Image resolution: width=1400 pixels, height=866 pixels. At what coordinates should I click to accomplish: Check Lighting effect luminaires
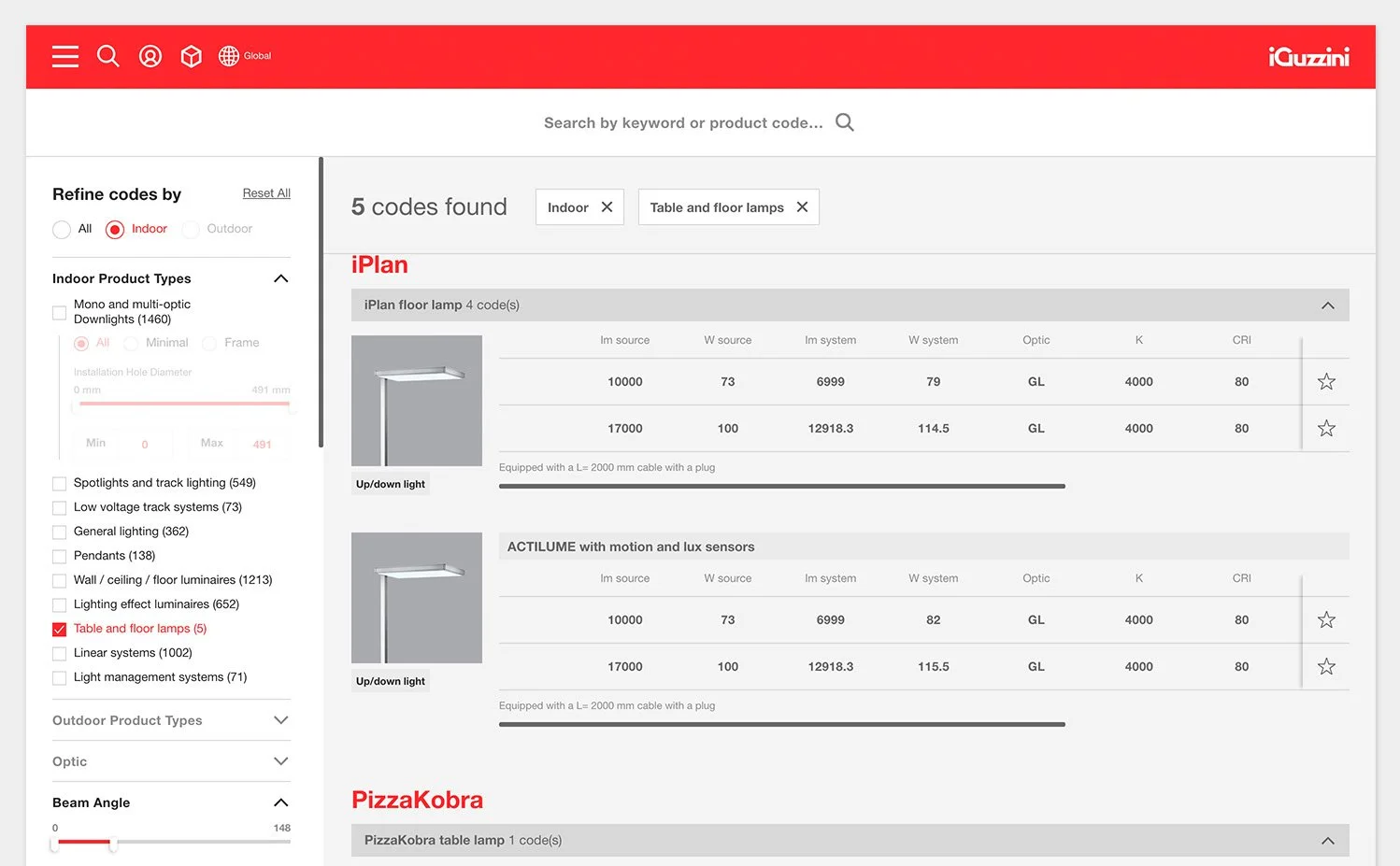coord(60,604)
